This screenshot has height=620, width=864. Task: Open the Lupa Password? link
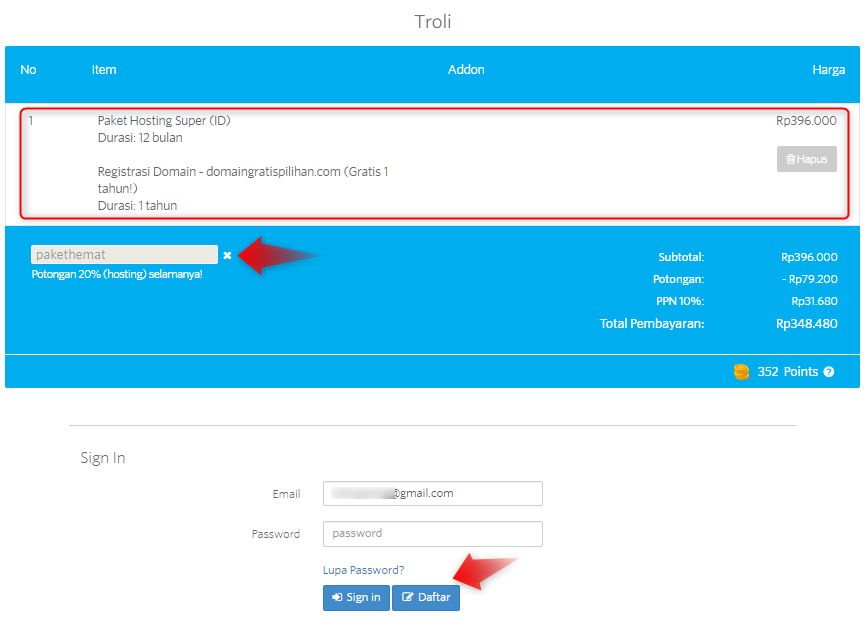363,570
